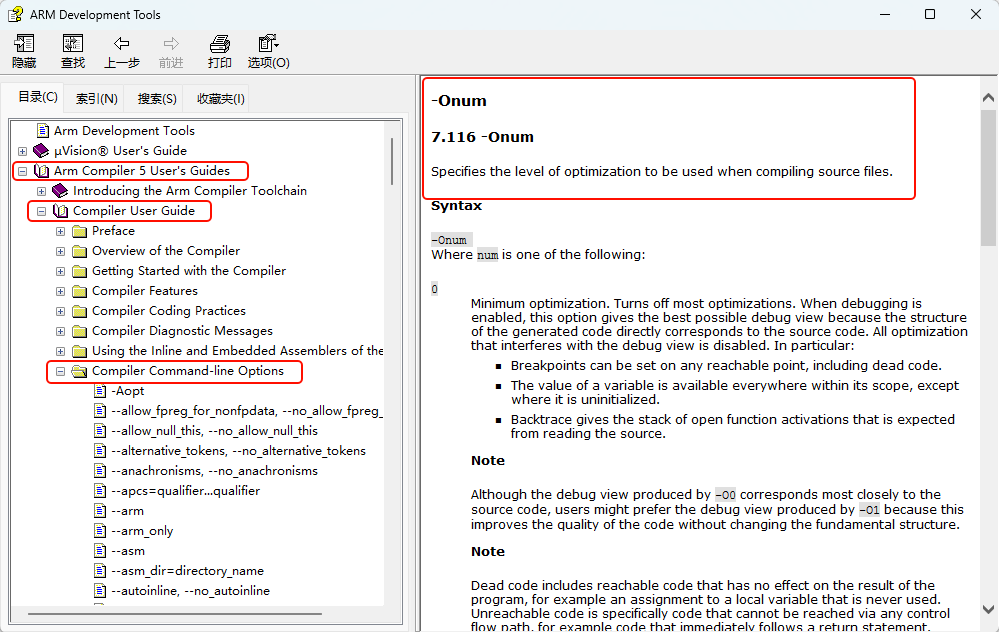This screenshot has width=999, height=632.
Task: Open Compiler Diagnostic Messages in the tree
Action: point(182,331)
